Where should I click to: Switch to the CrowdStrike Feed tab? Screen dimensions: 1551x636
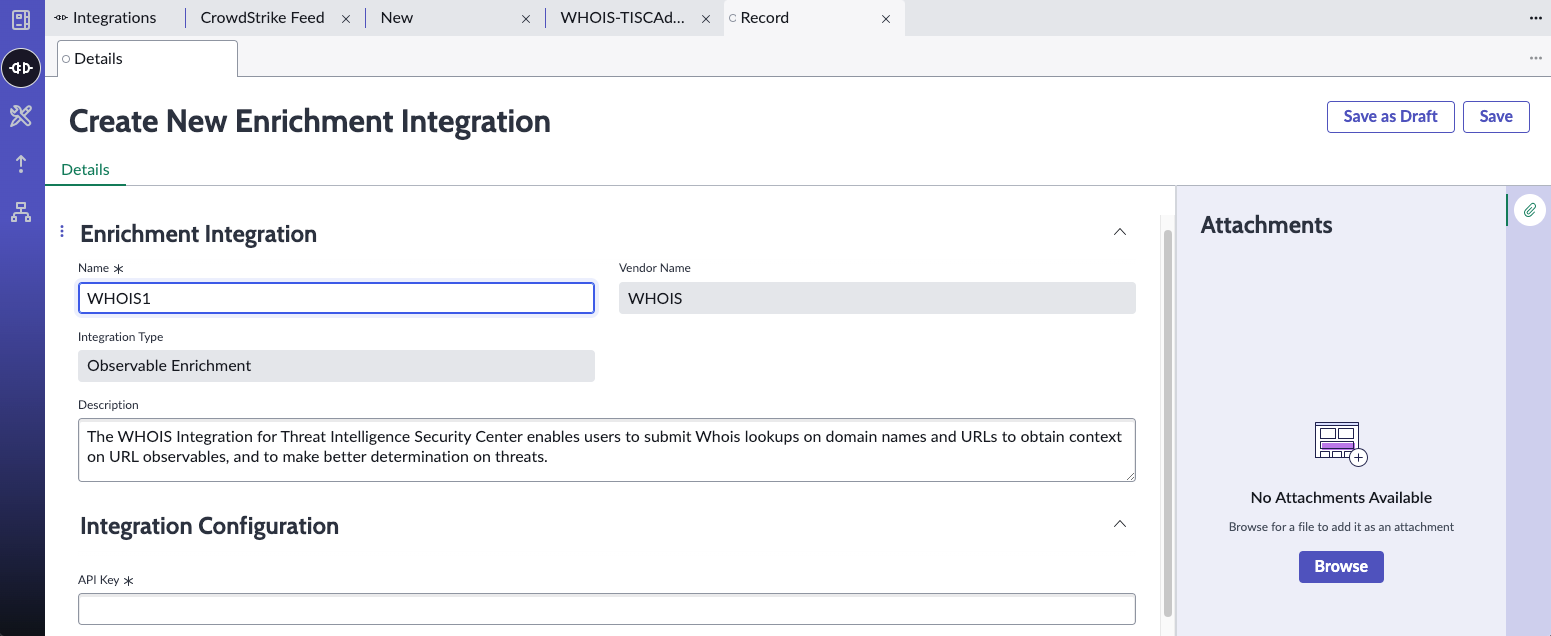coord(262,18)
